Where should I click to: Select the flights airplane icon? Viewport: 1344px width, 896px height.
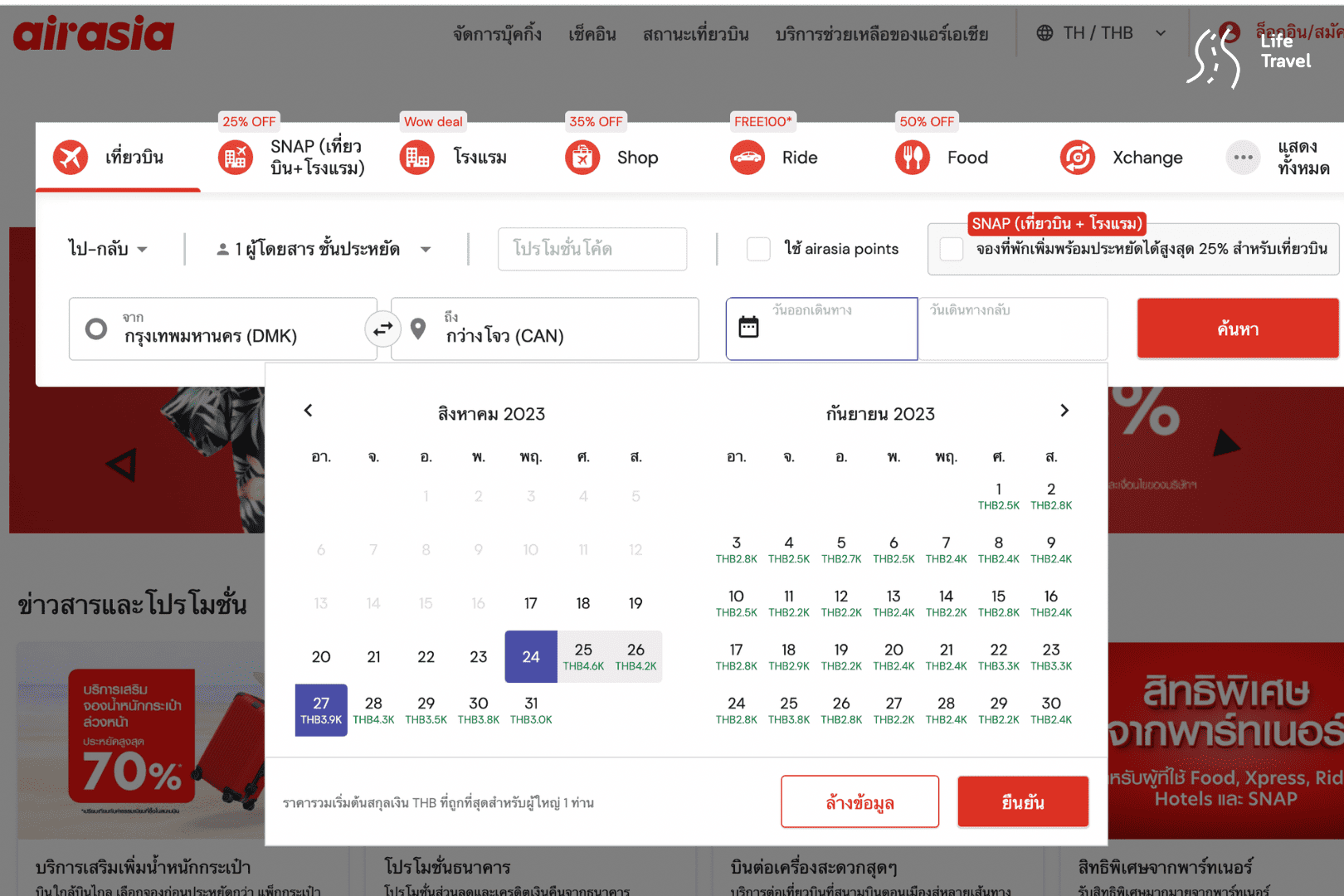[x=71, y=158]
